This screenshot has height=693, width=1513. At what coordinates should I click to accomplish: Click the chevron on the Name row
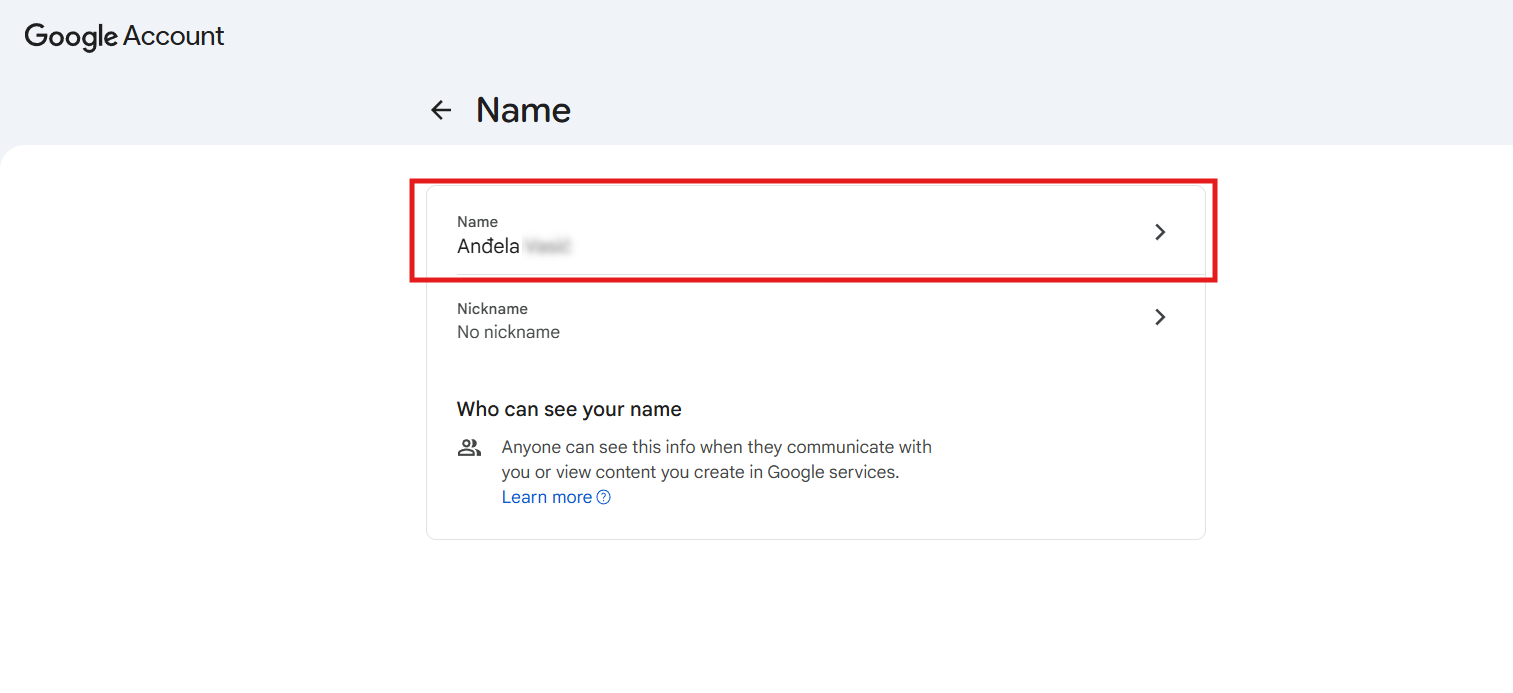tap(1159, 232)
